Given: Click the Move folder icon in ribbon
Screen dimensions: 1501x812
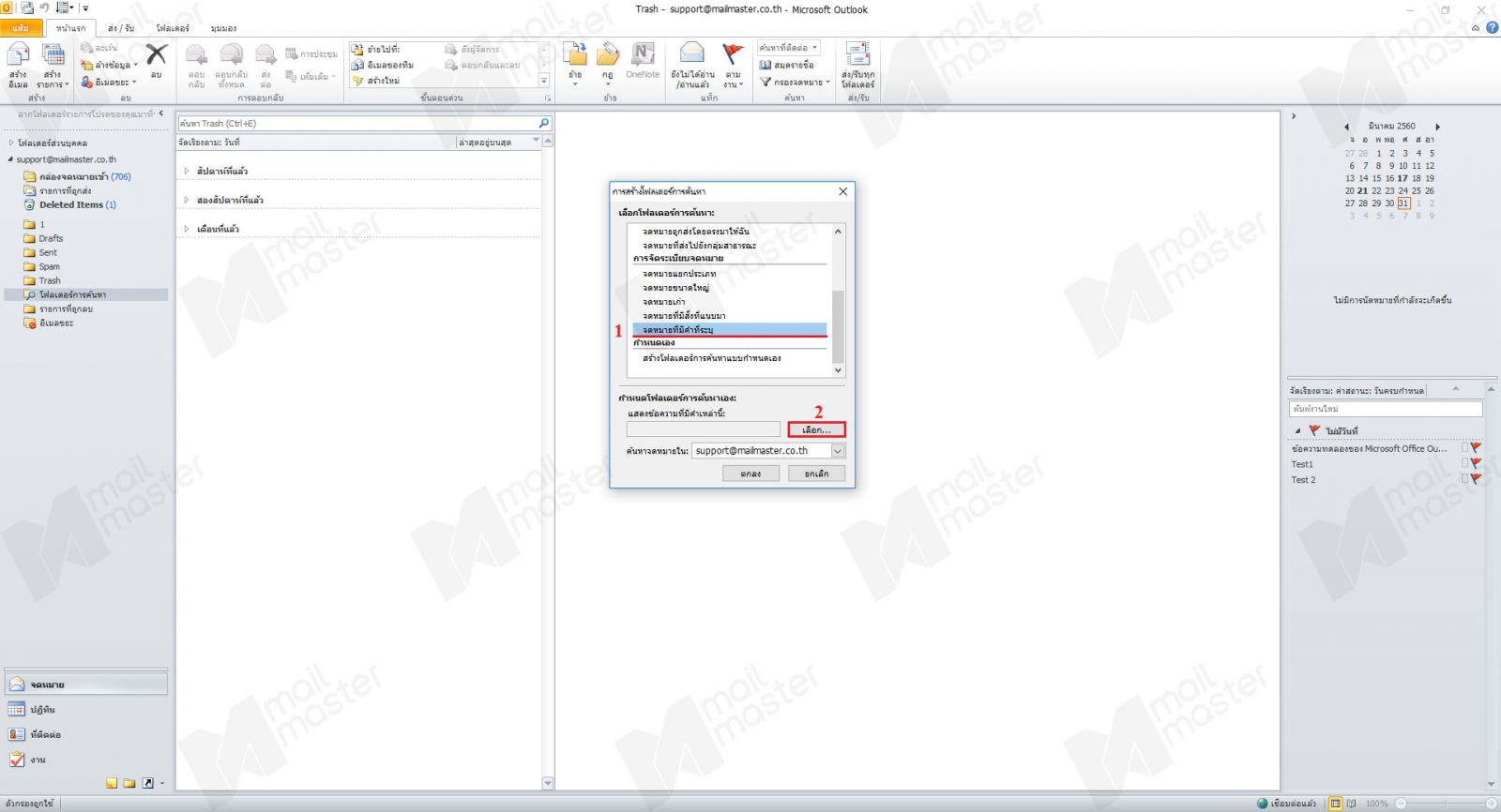Looking at the screenshot, I should tap(575, 53).
